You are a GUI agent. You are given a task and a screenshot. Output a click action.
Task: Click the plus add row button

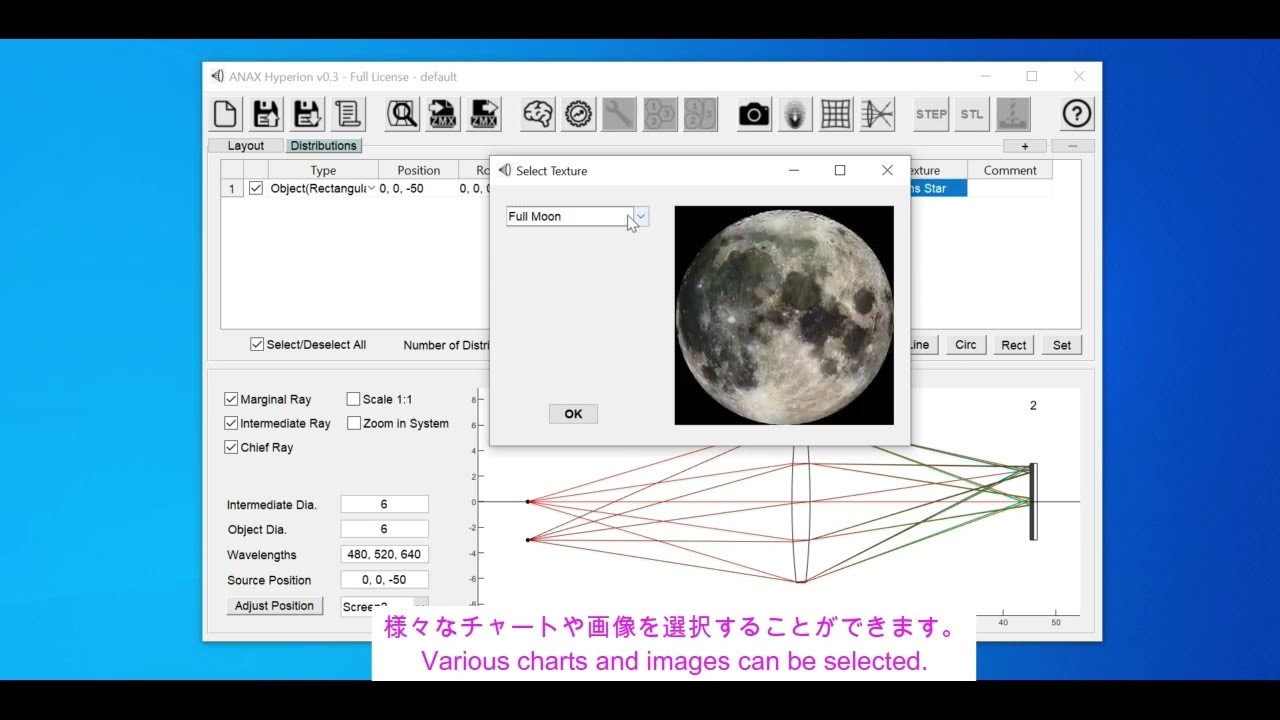tap(1025, 146)
